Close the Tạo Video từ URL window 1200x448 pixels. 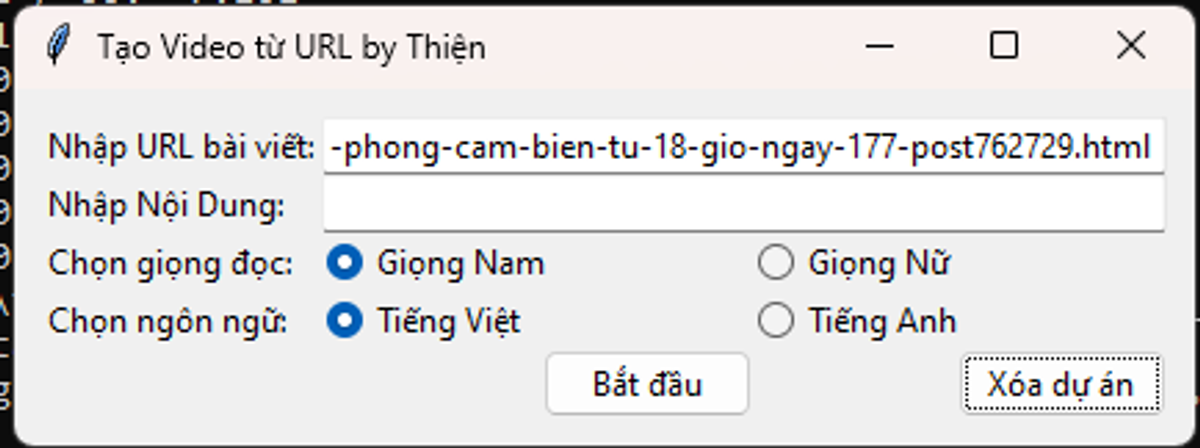click(x=1130, y=46)
